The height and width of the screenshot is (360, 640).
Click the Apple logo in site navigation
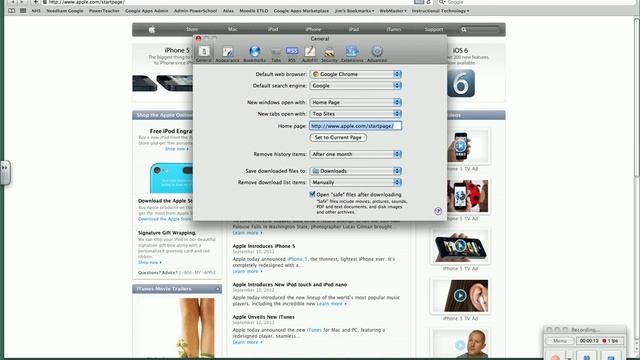click(x=152, y=29)
